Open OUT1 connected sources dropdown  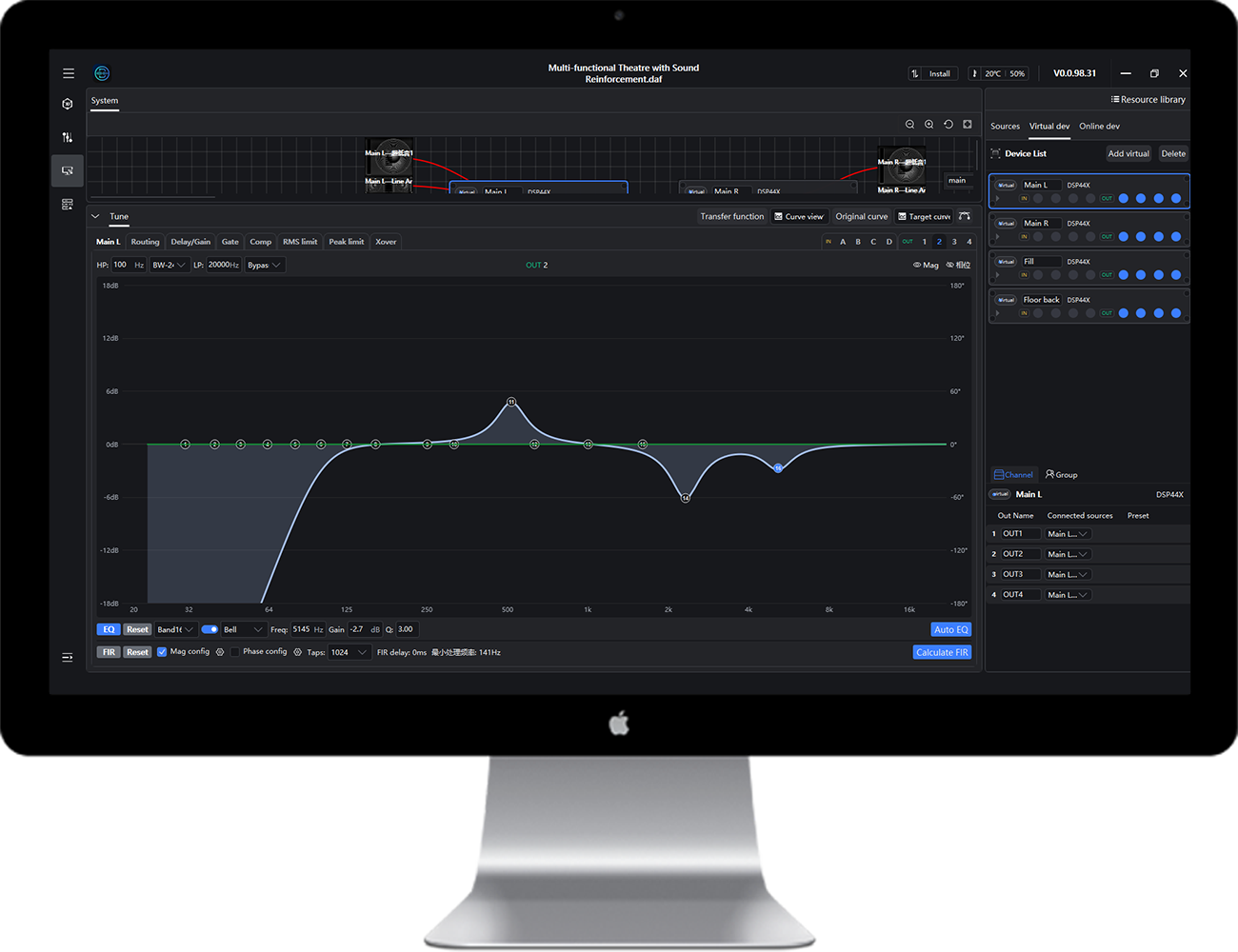1068,534
